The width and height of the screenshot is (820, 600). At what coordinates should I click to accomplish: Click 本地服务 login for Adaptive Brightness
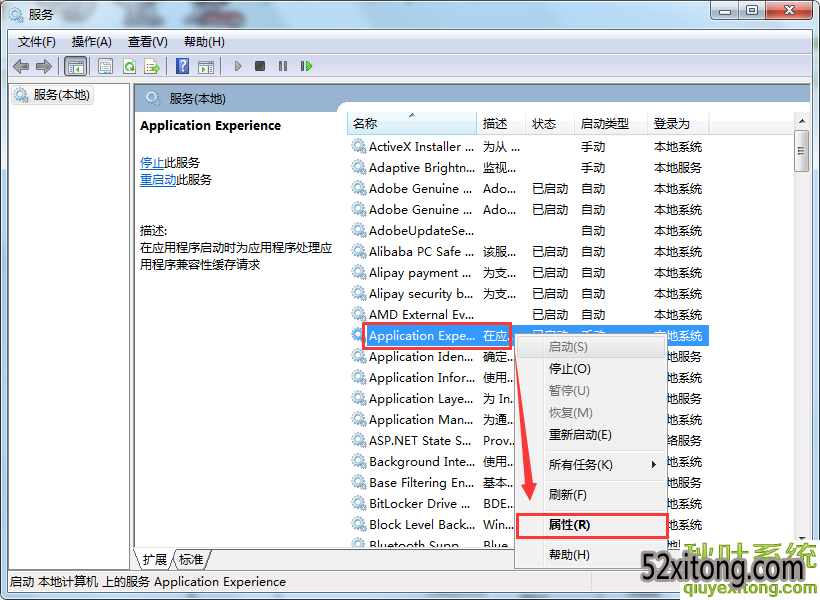[678, 167]
